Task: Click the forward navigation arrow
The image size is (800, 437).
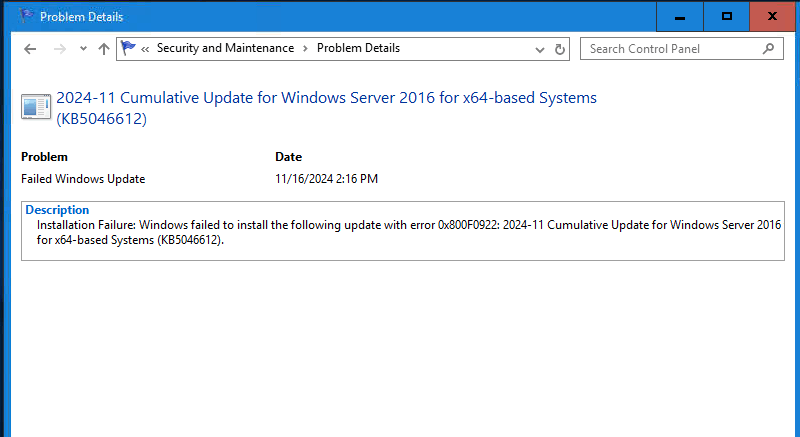Action: point(60,49)
